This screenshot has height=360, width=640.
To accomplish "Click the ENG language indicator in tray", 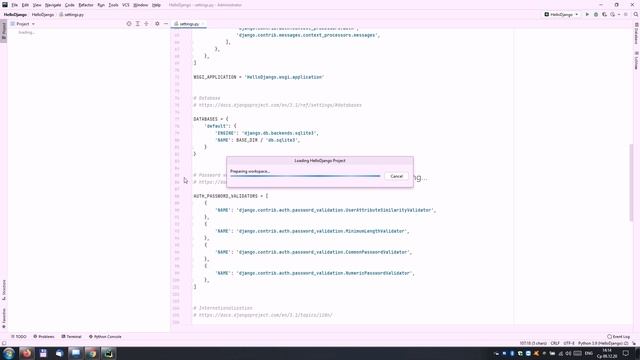I will 589,353.
